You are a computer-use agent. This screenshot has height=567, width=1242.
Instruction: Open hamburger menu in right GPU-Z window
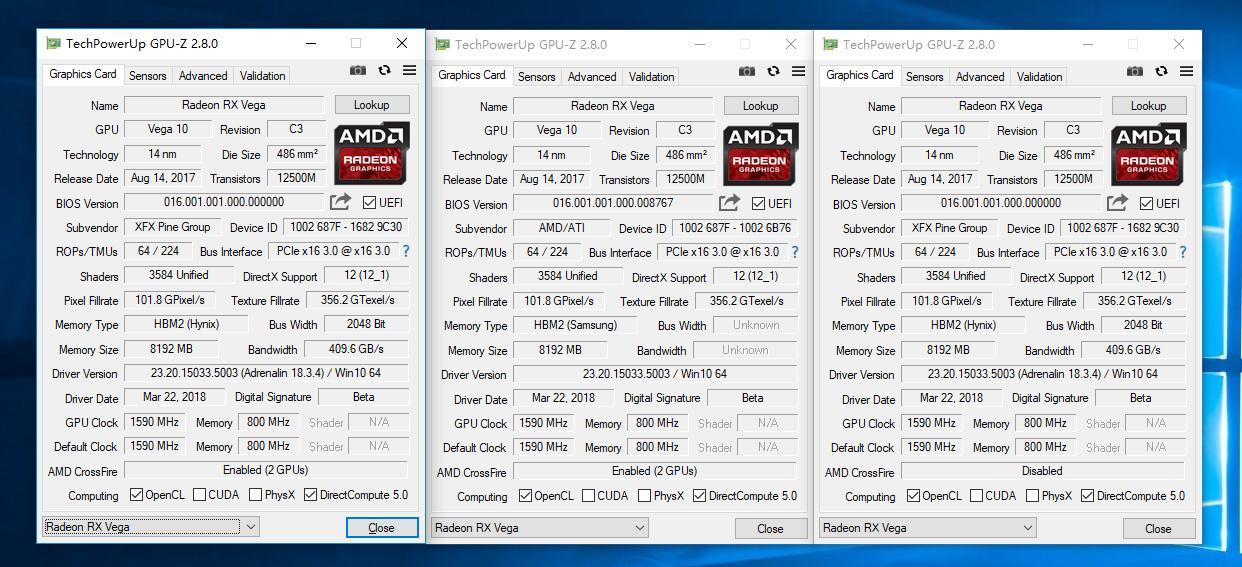click(x=1186, y=72)
